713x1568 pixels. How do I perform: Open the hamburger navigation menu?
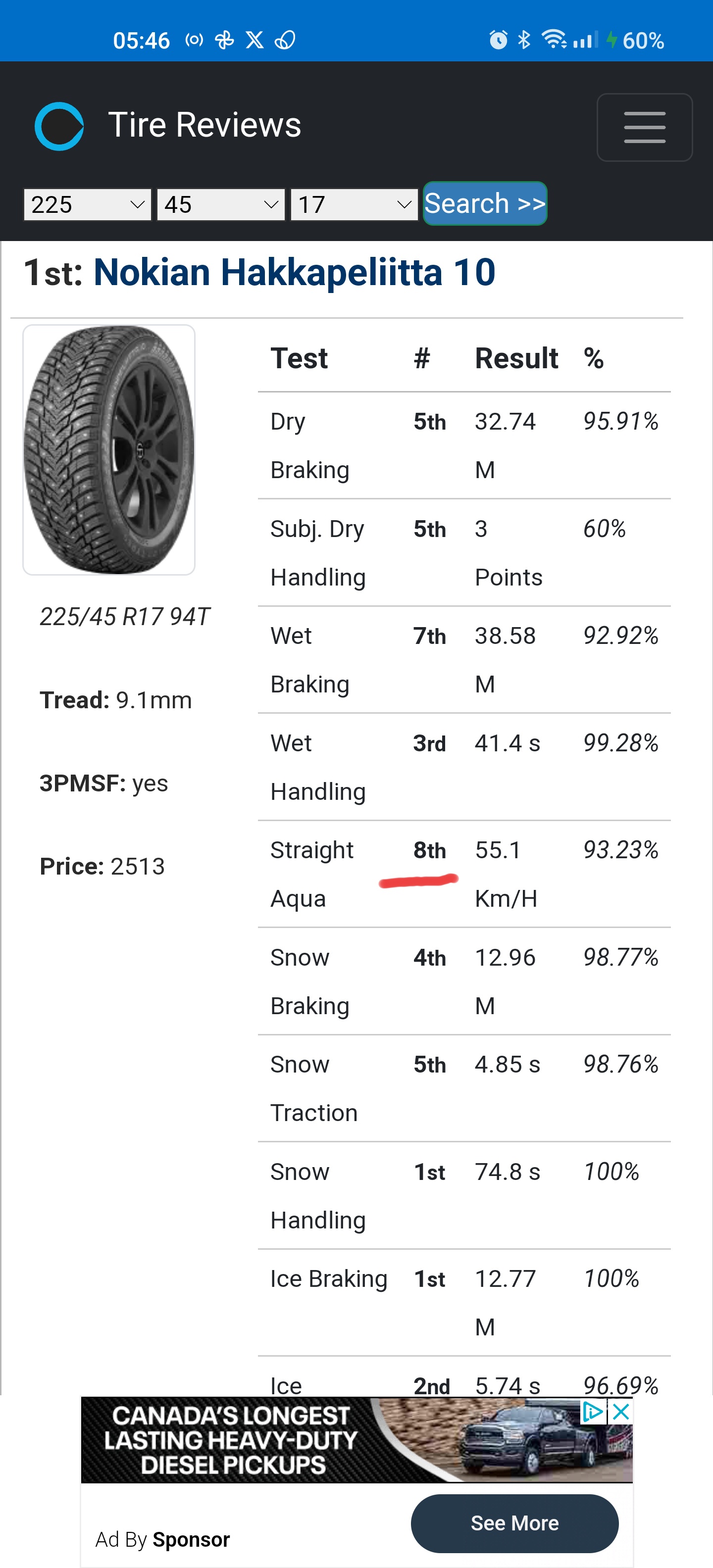644,127
